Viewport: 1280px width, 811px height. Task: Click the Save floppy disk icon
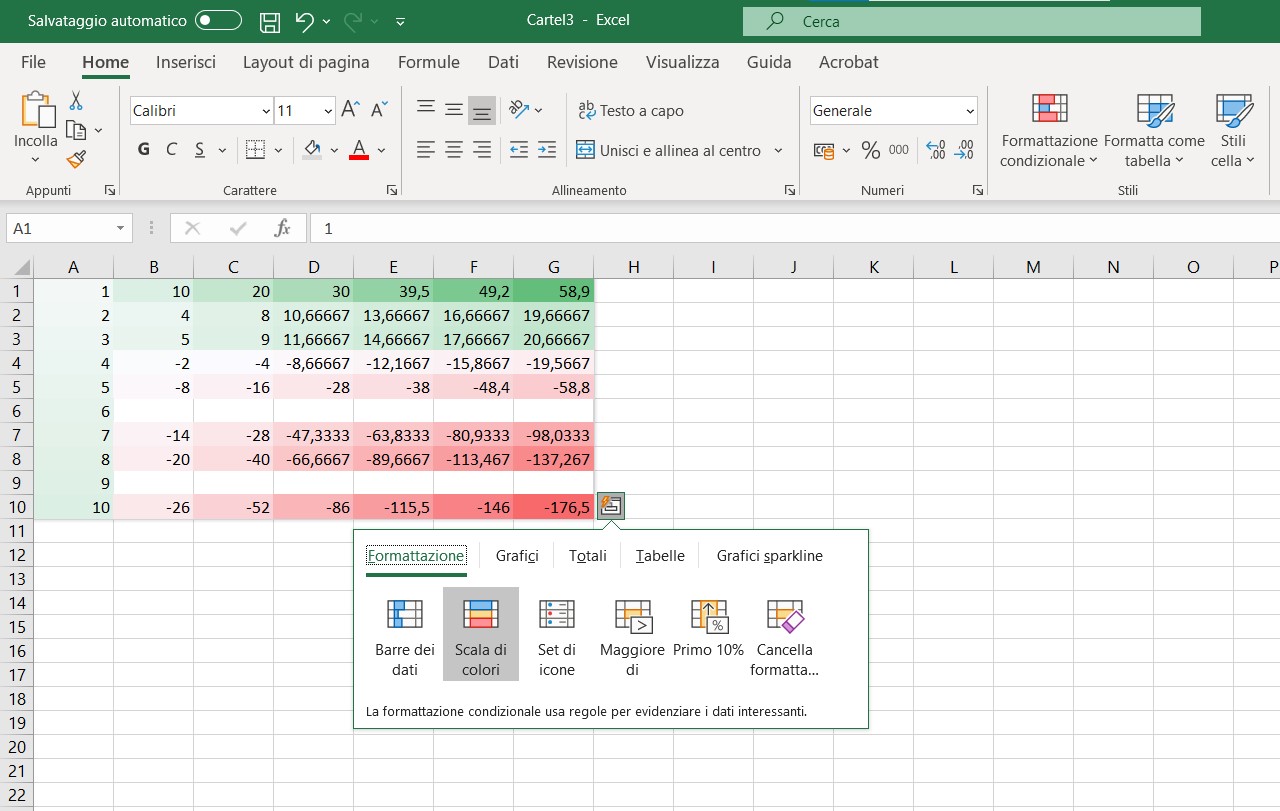[269, 21]
